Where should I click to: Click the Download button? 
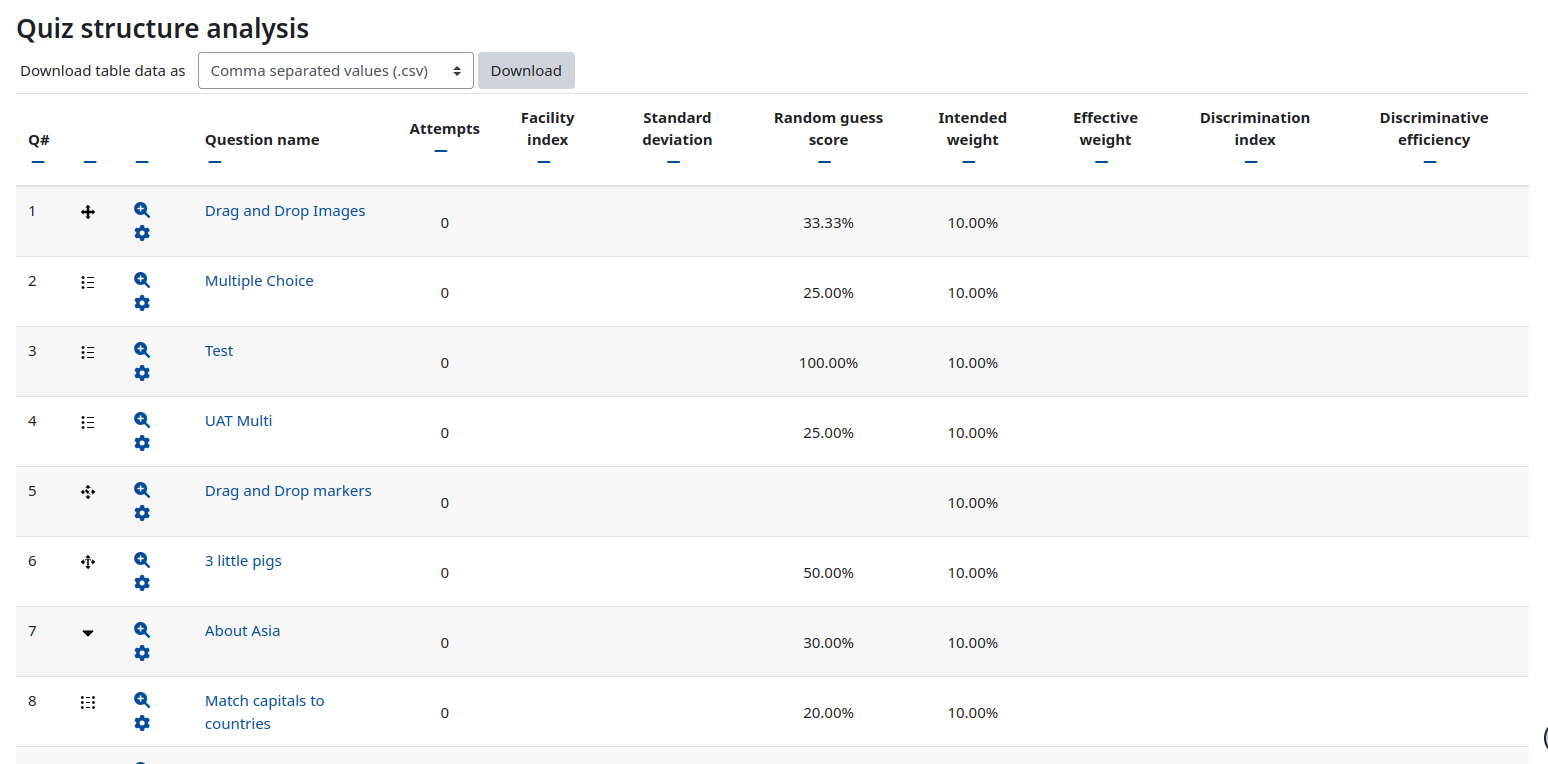click(526, 71)
